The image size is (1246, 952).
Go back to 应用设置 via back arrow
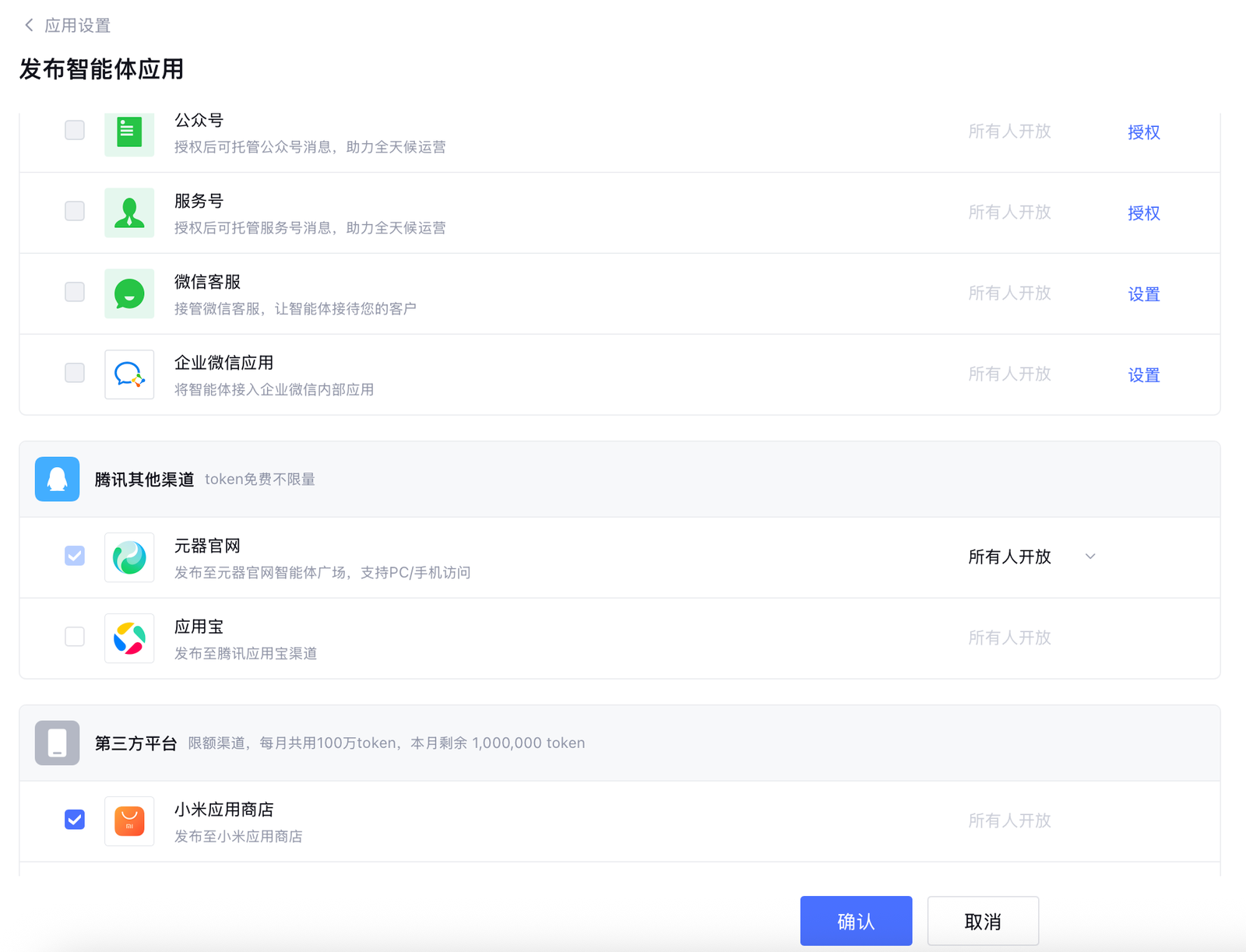(30, 26)
